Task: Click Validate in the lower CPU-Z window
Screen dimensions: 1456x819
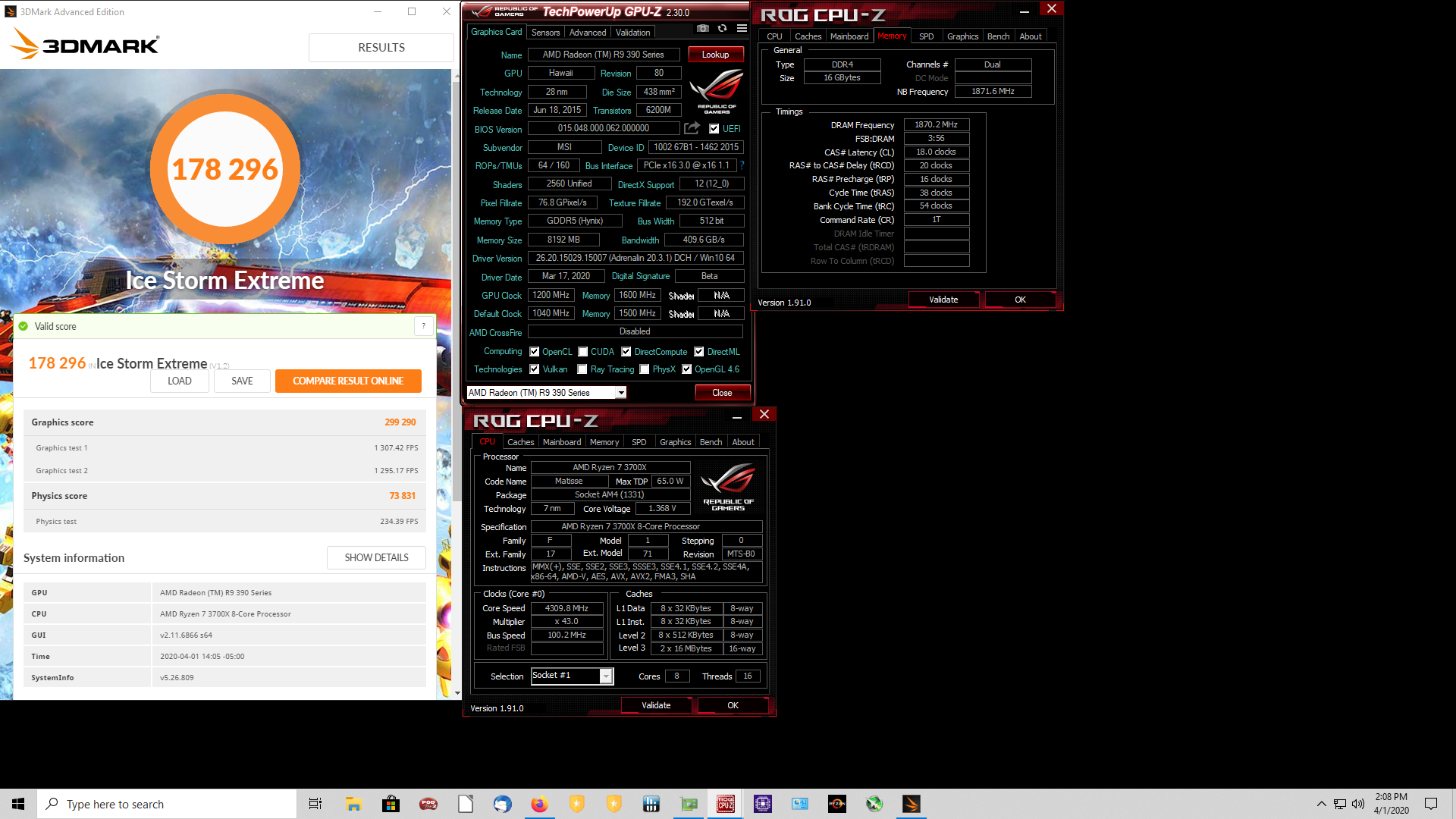Action: 656,705
